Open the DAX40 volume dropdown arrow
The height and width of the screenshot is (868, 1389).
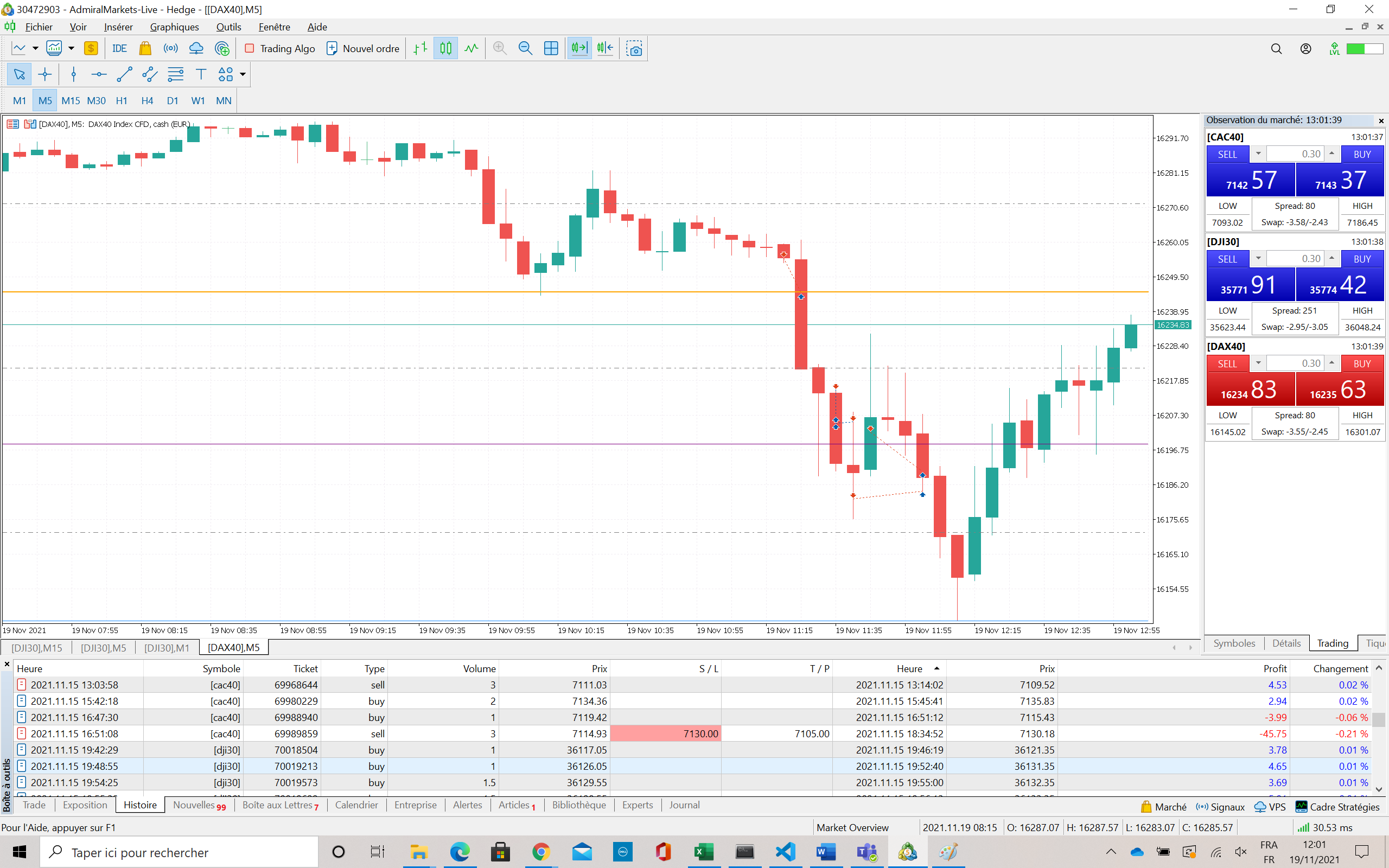pyautogui.click(x=1258, y=363)
